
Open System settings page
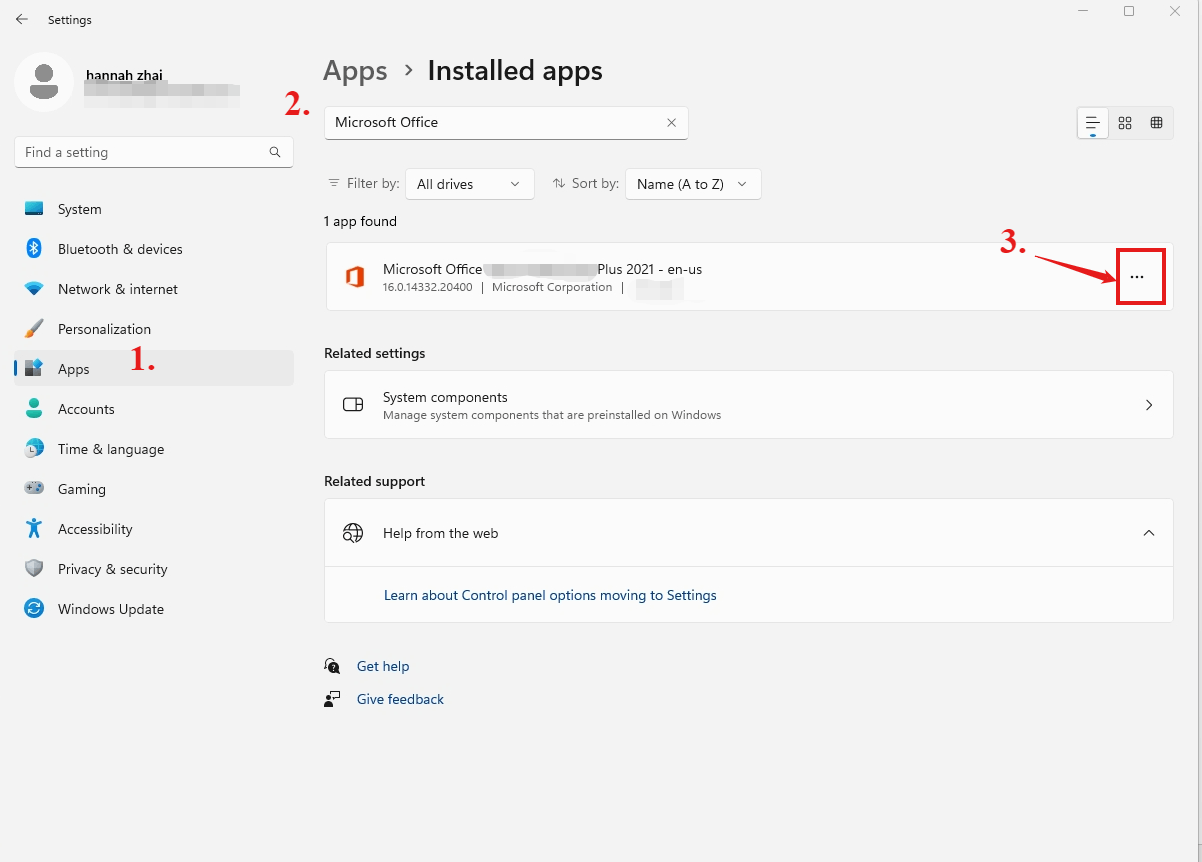click(x=154, y=209)
